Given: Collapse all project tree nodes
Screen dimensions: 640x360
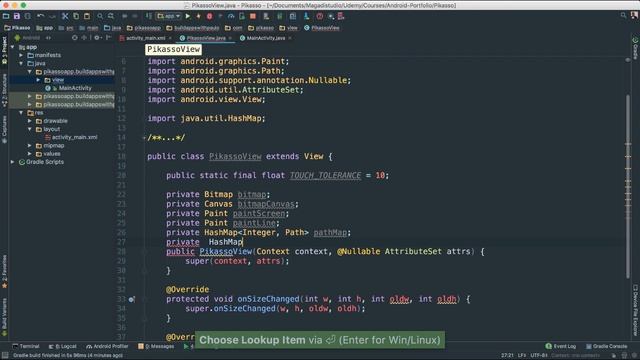Looking at the screenshot, I should pyautogui.click(x=84, y=38).
